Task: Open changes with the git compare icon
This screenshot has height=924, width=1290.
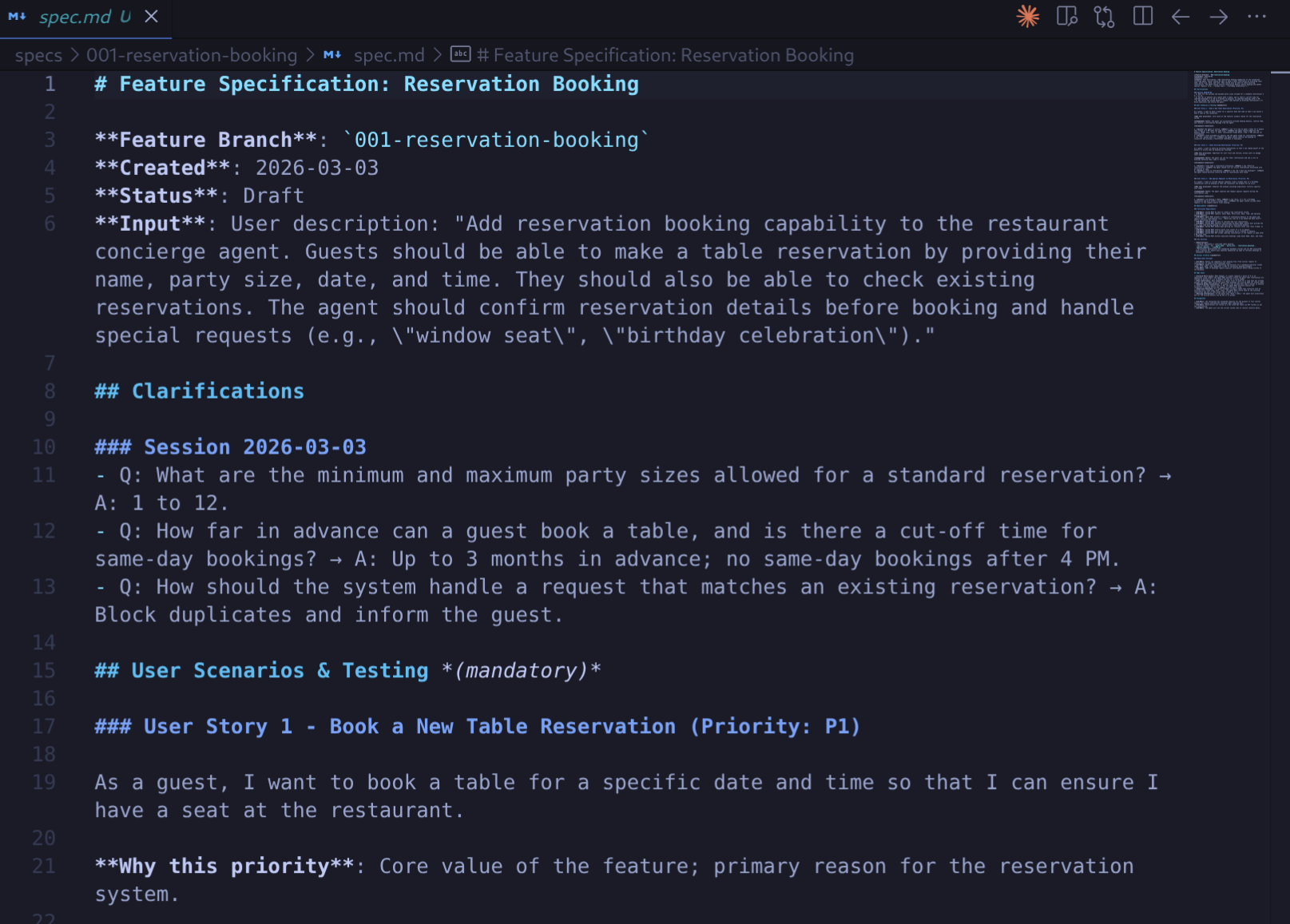Action: tap(1104, 16)
